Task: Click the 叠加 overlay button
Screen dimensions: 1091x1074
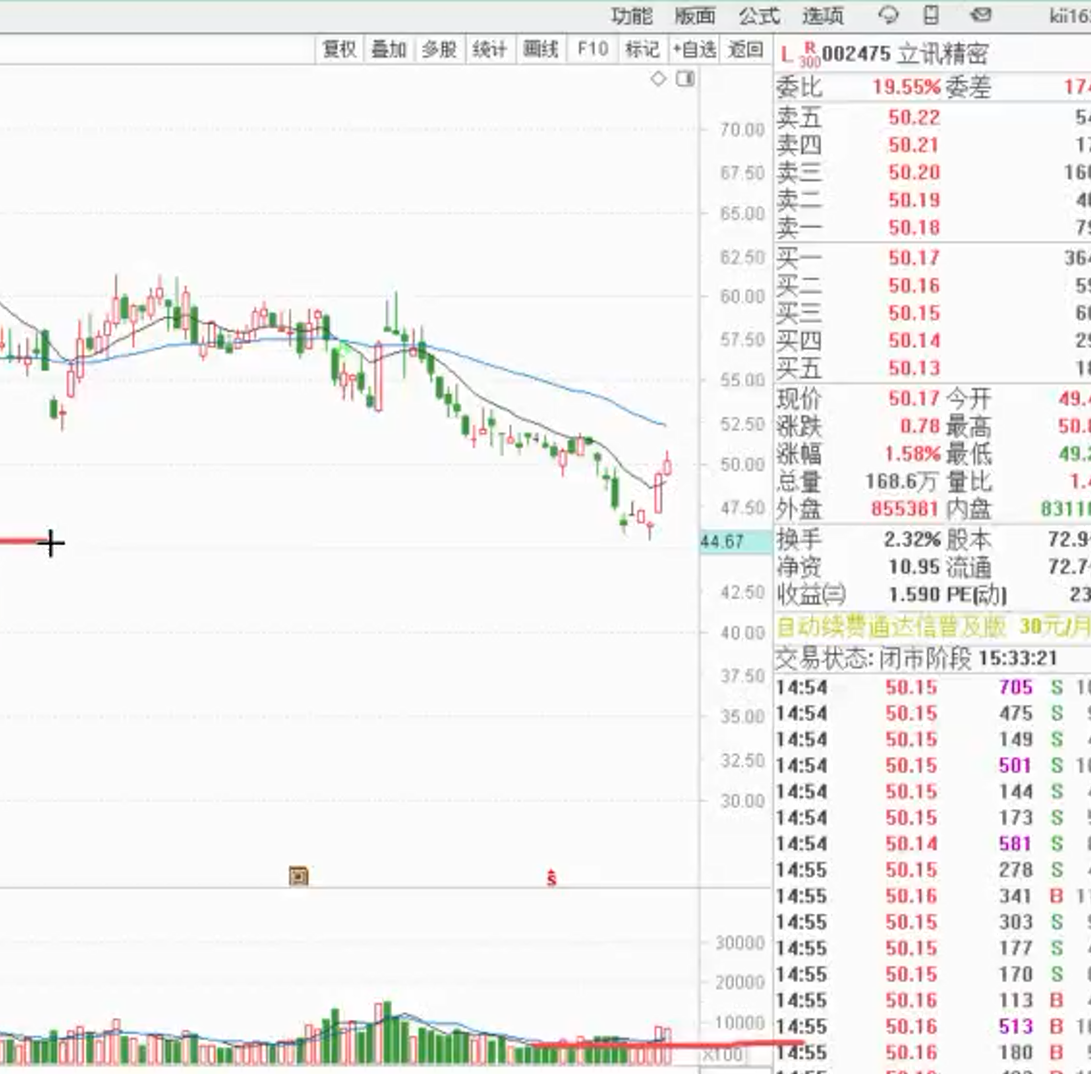Action: 389,49
